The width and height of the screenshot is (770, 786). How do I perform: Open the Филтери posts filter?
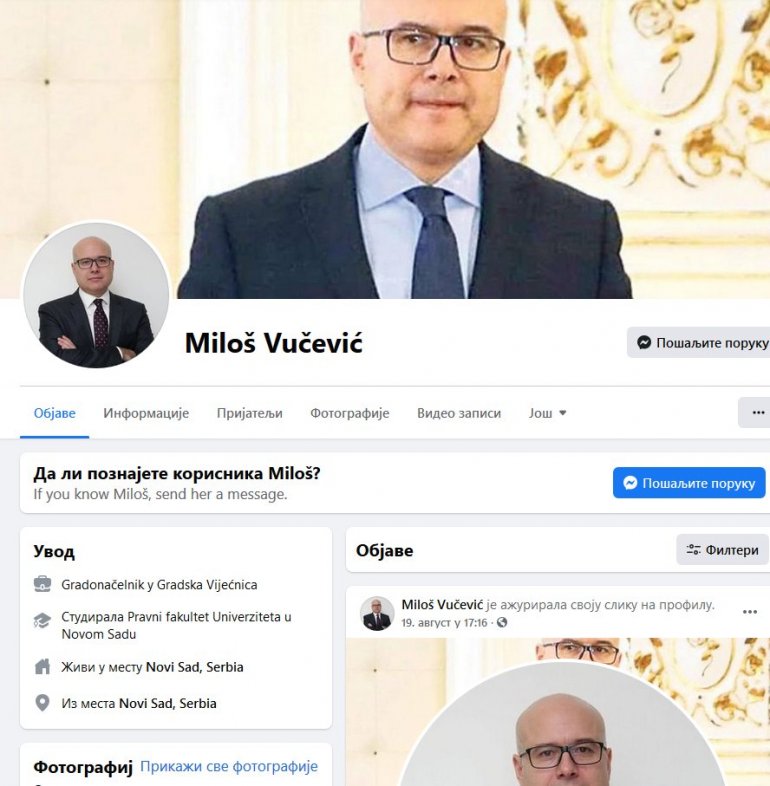(x=722, y=550)
